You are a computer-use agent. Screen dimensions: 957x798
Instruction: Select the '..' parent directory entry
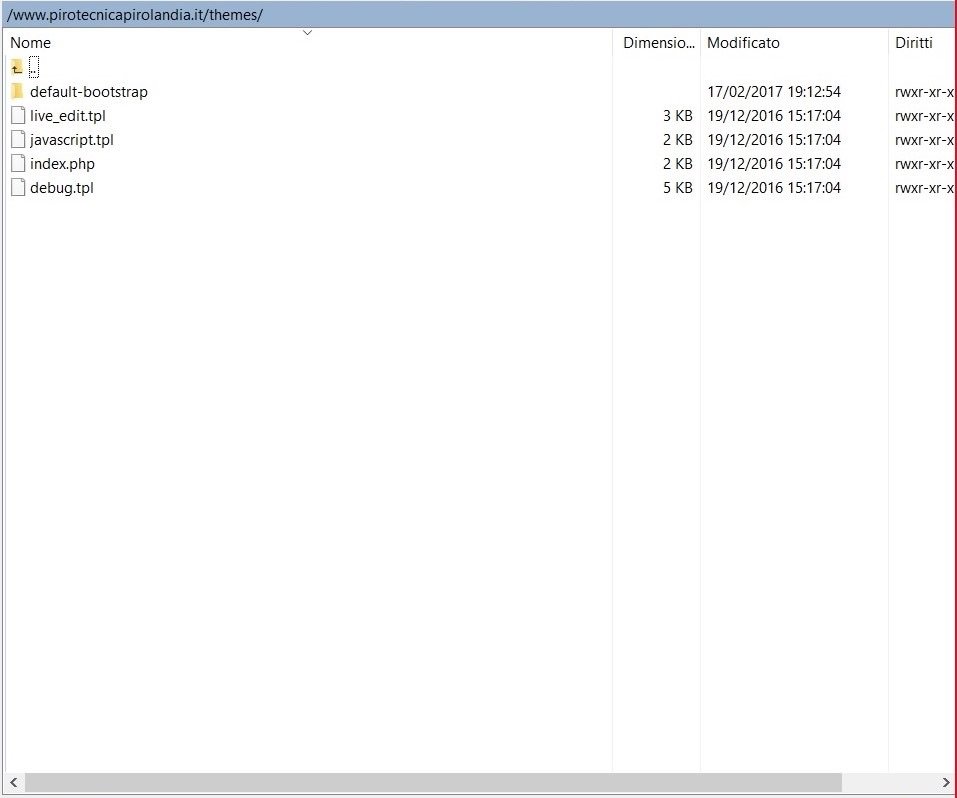(x=34, y=67)
